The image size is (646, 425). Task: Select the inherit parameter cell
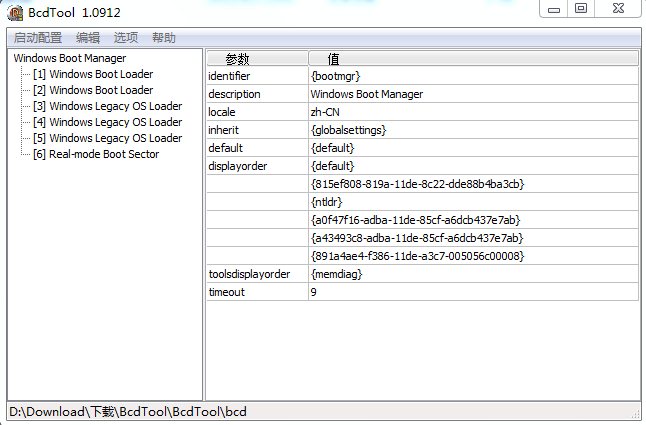pos(257,130)
